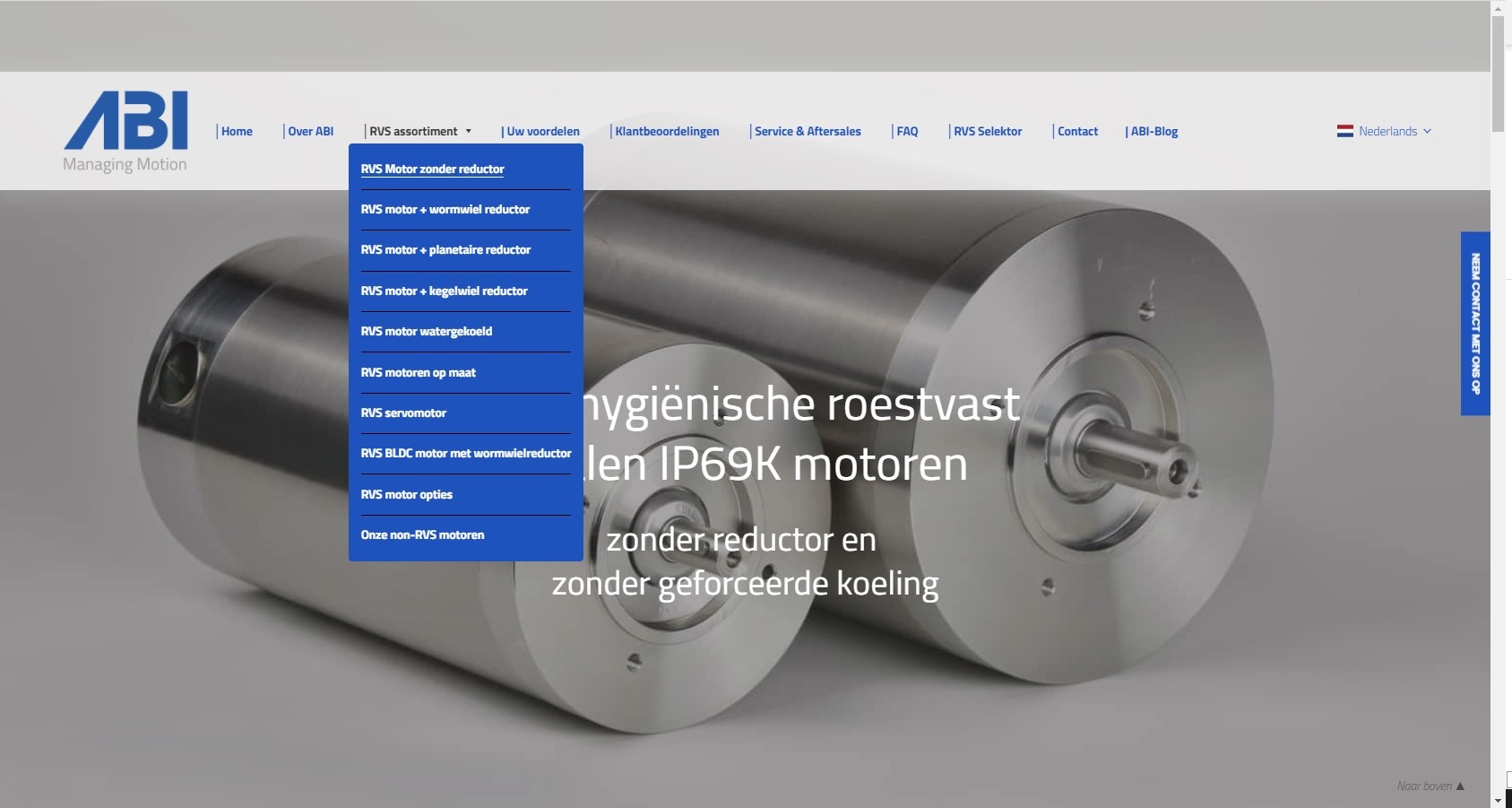Open the Home page link

point(237,131)
